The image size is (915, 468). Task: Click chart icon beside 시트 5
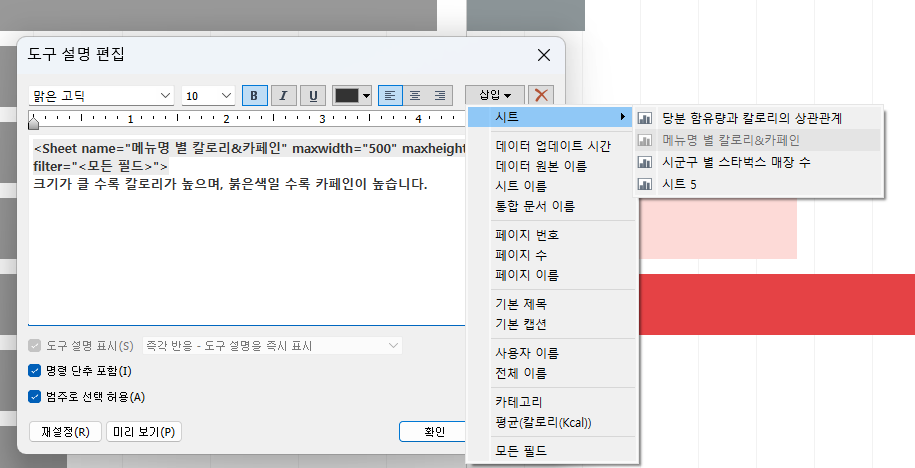(x=644, y=184)
